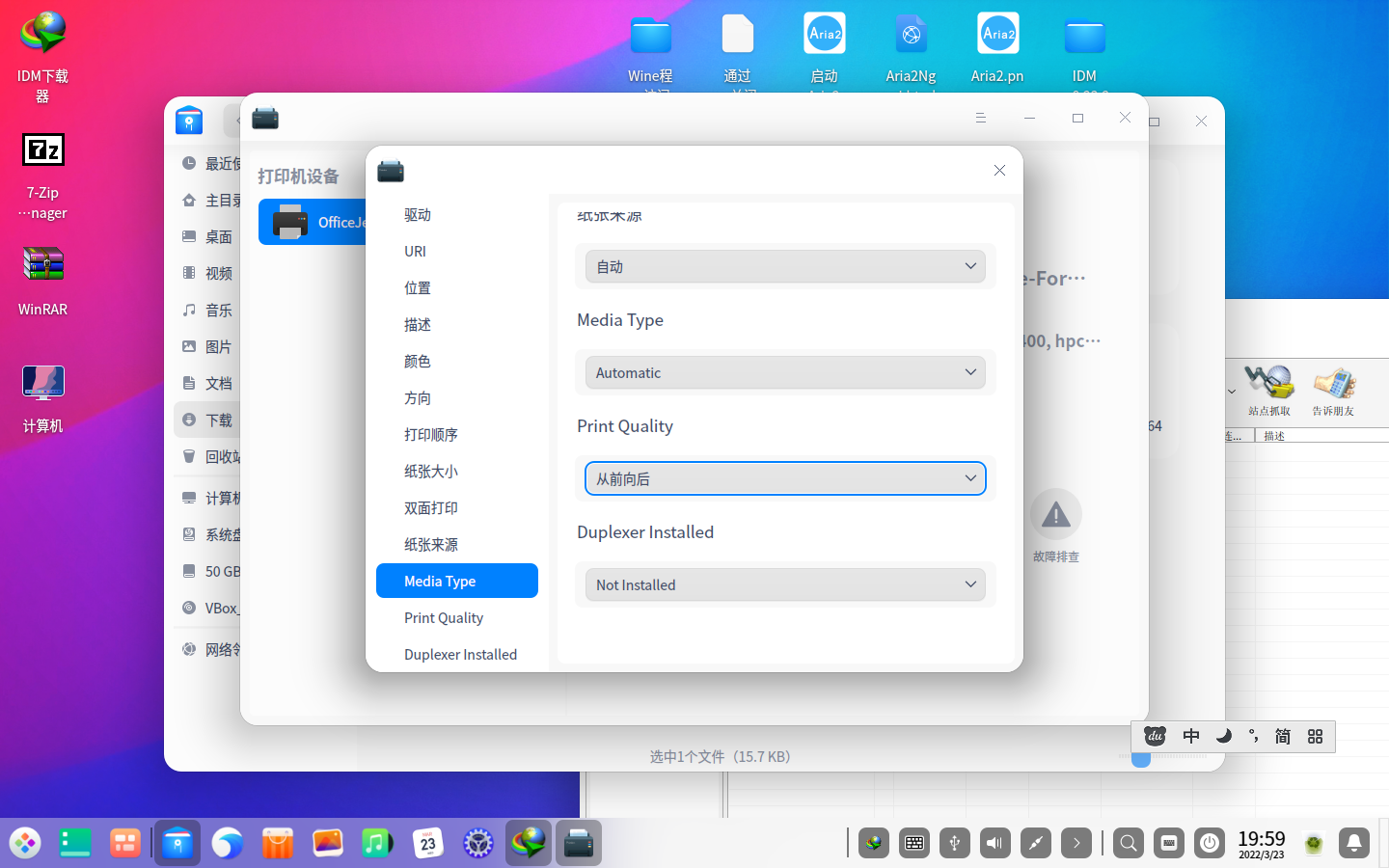
Task: Toggle the moon icon on input method bar
Action: pos(1223,737)
